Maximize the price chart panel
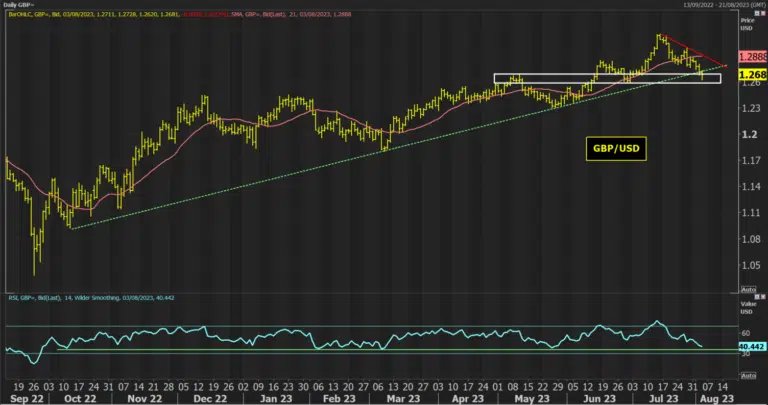Viewport: 768px width, 405px height. coord(757,13)
